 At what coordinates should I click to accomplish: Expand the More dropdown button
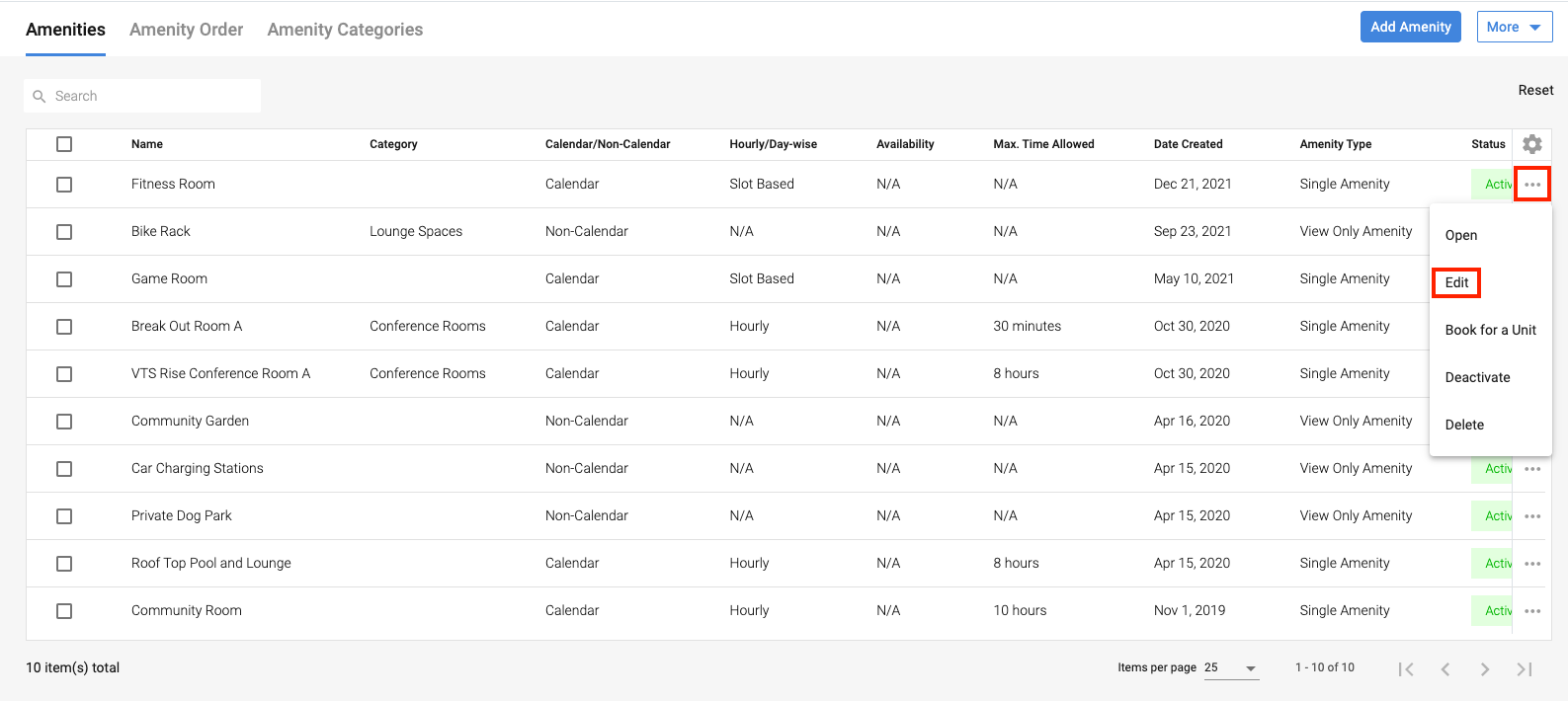pos(1514,27)
